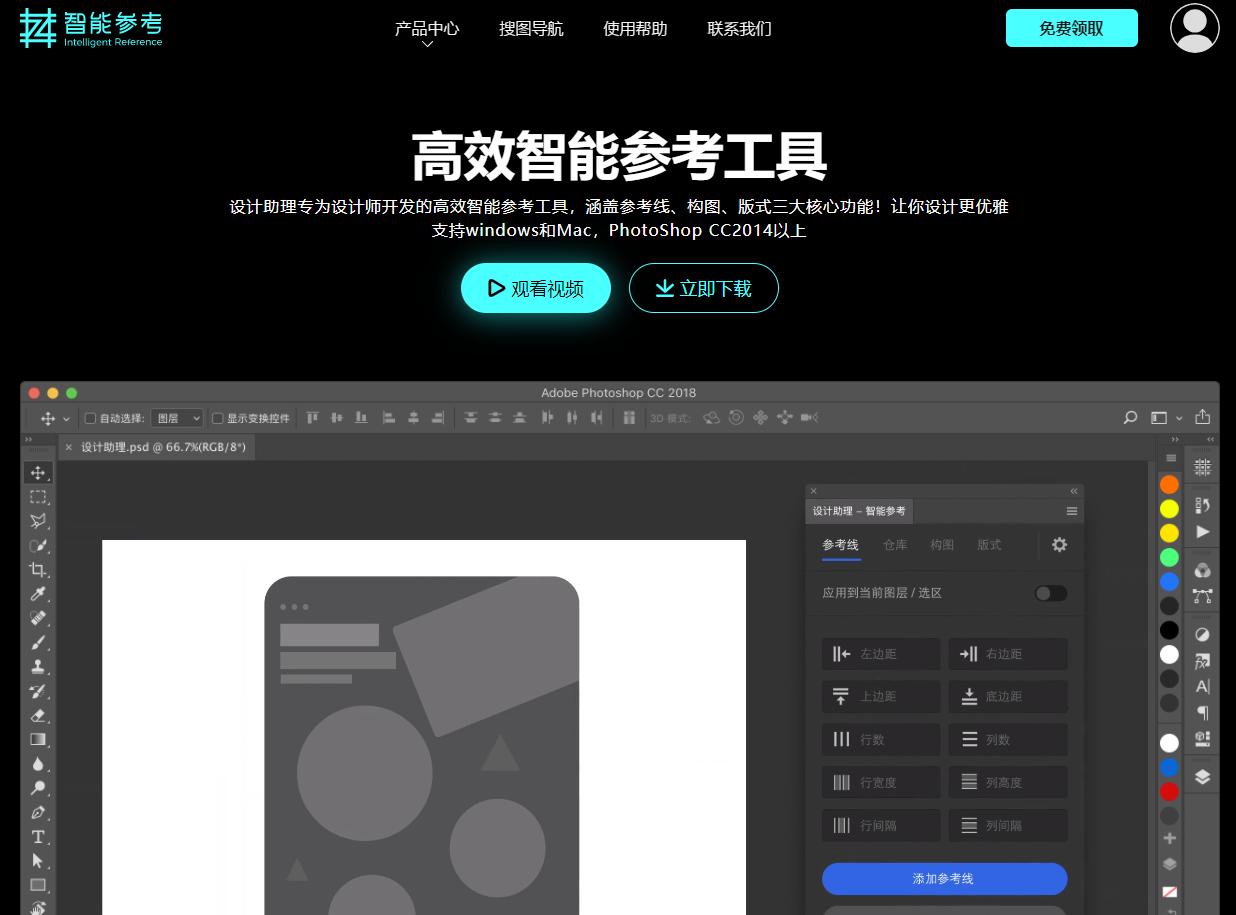Collapse right icon dock double-arrow
The height and width of the screenshot is (915, 1236).
1211,440
